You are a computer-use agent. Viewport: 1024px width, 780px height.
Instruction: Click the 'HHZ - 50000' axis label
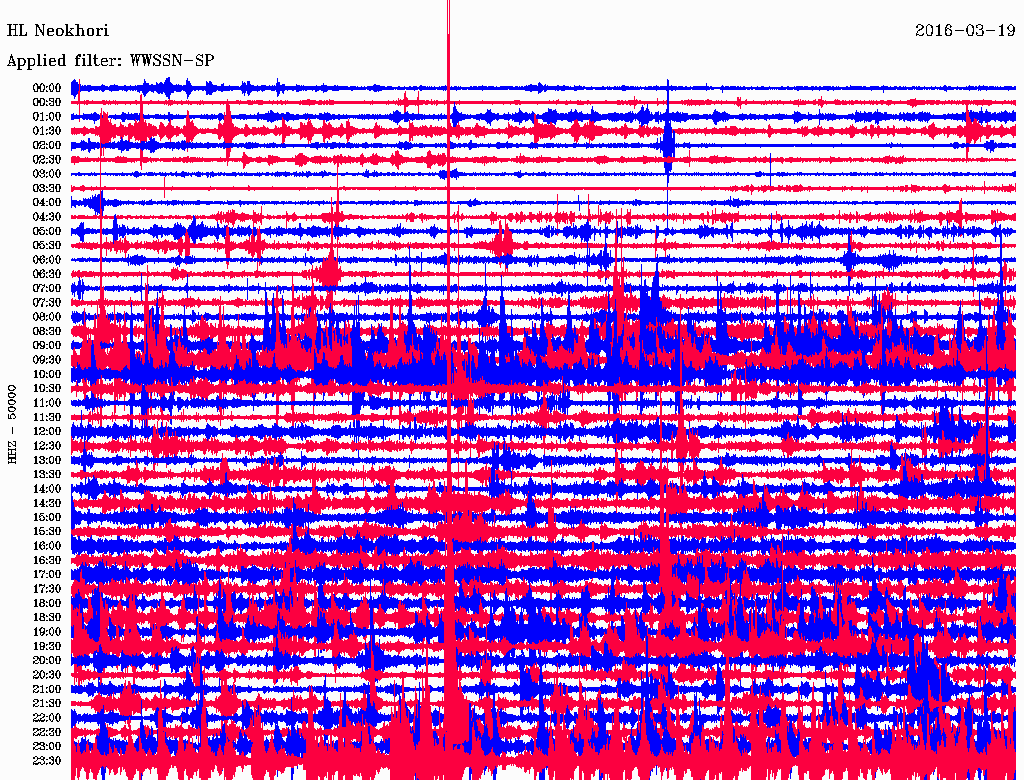tap(12, 424)
